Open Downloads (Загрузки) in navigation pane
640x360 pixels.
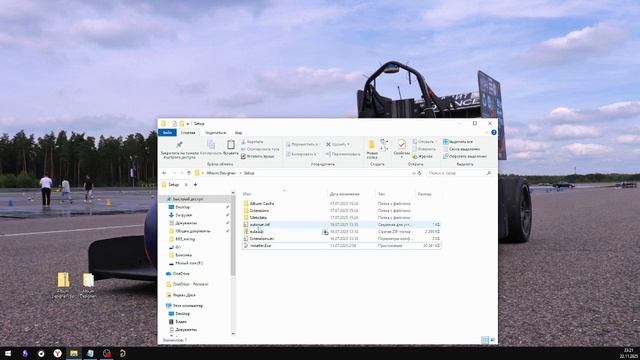pos(183,215)
